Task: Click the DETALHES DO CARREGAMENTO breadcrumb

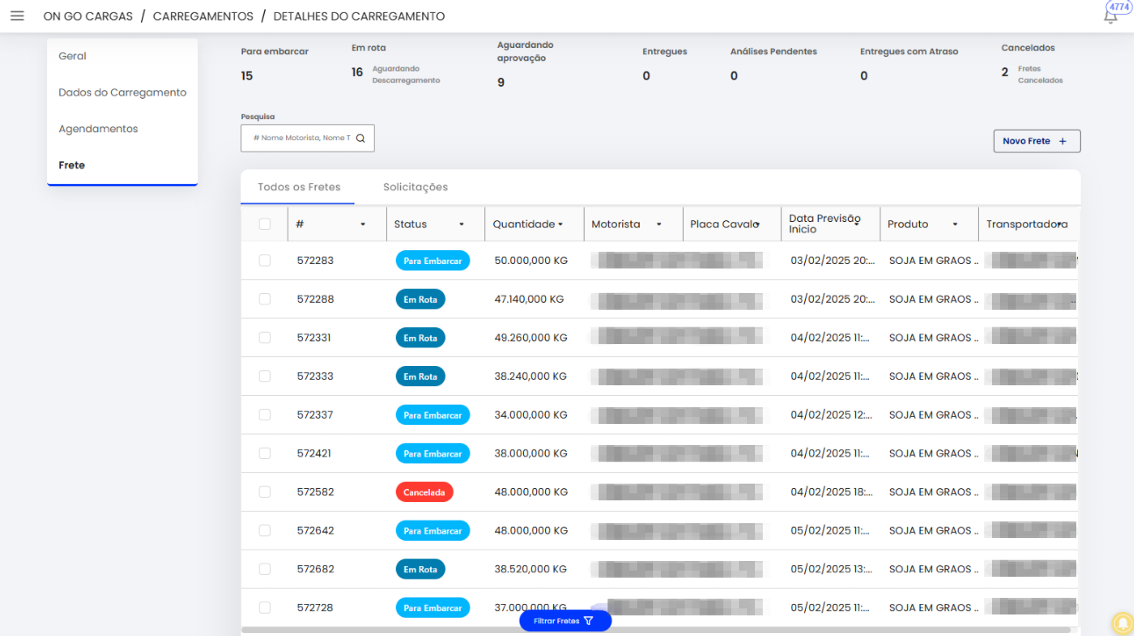Action: 359,16
